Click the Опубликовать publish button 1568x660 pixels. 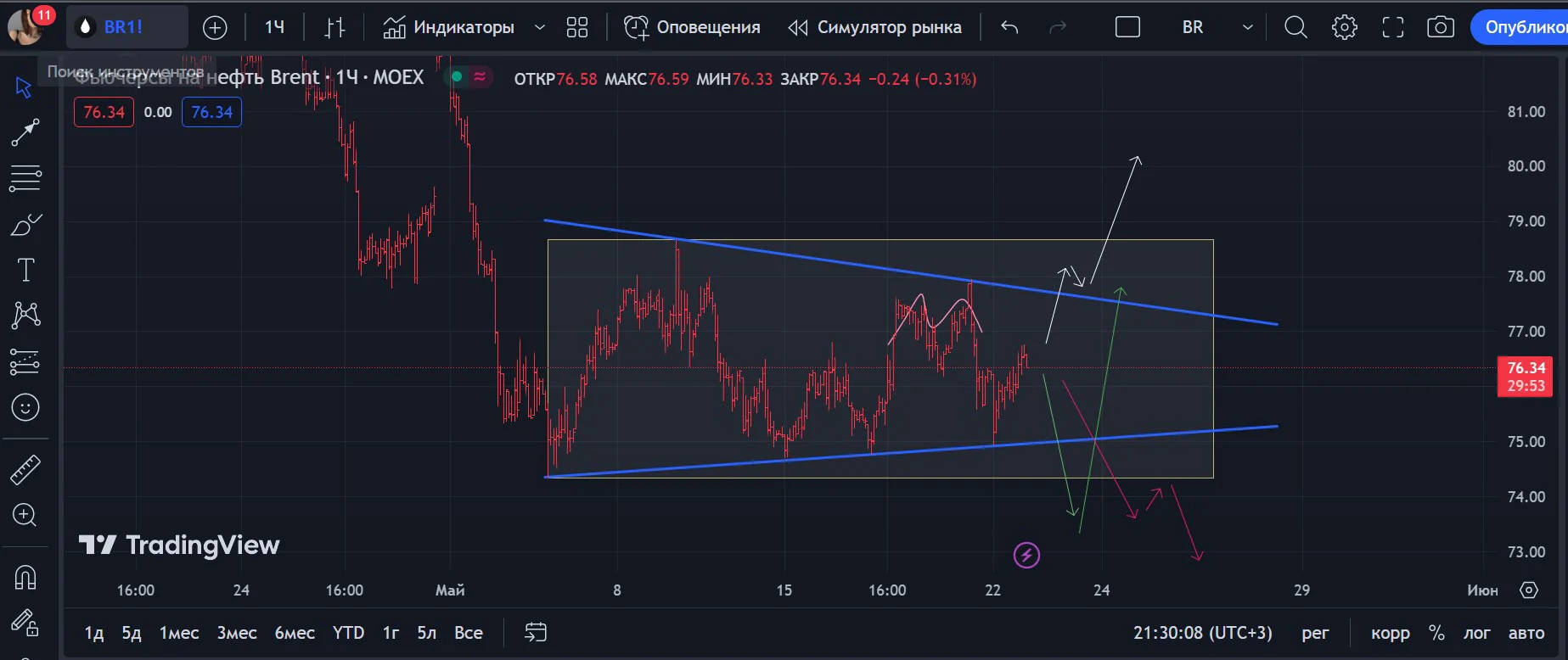click(1520, 28)
